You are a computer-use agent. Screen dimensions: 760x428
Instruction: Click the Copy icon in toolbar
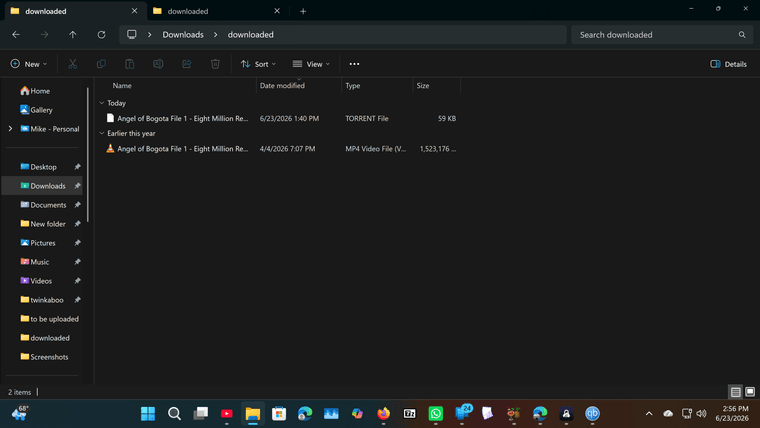[101, 64]
